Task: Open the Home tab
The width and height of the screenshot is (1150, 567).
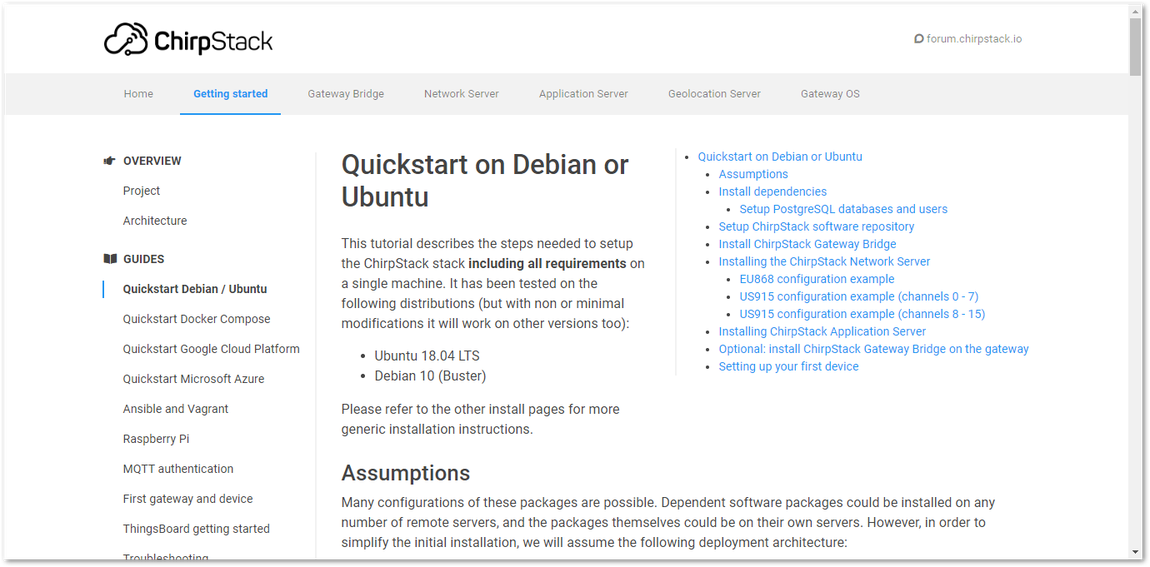Action: (x=139, y=94)
